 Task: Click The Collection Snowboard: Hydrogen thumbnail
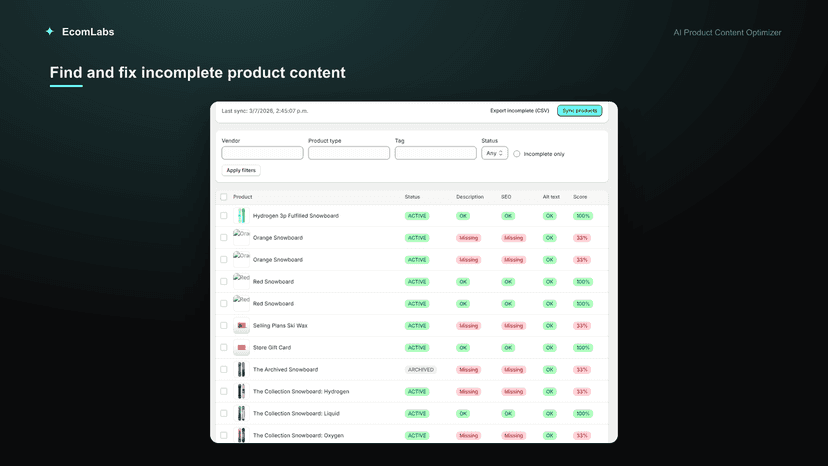coord(241,392)
